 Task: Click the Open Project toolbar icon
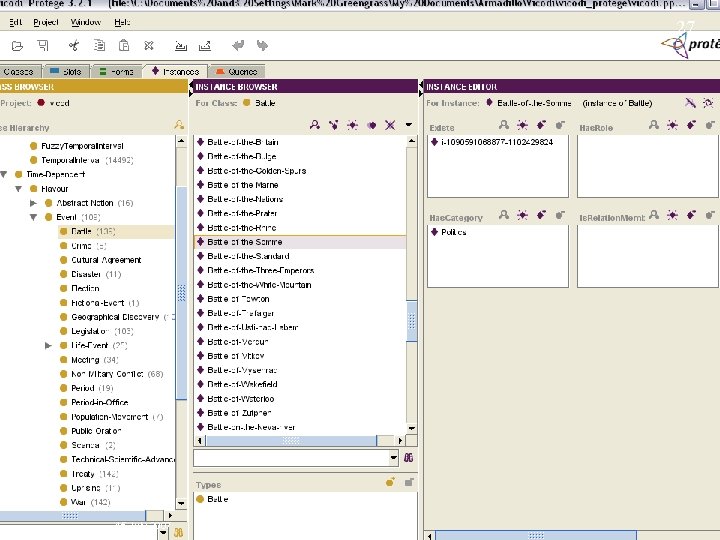(x=17, y=45)
